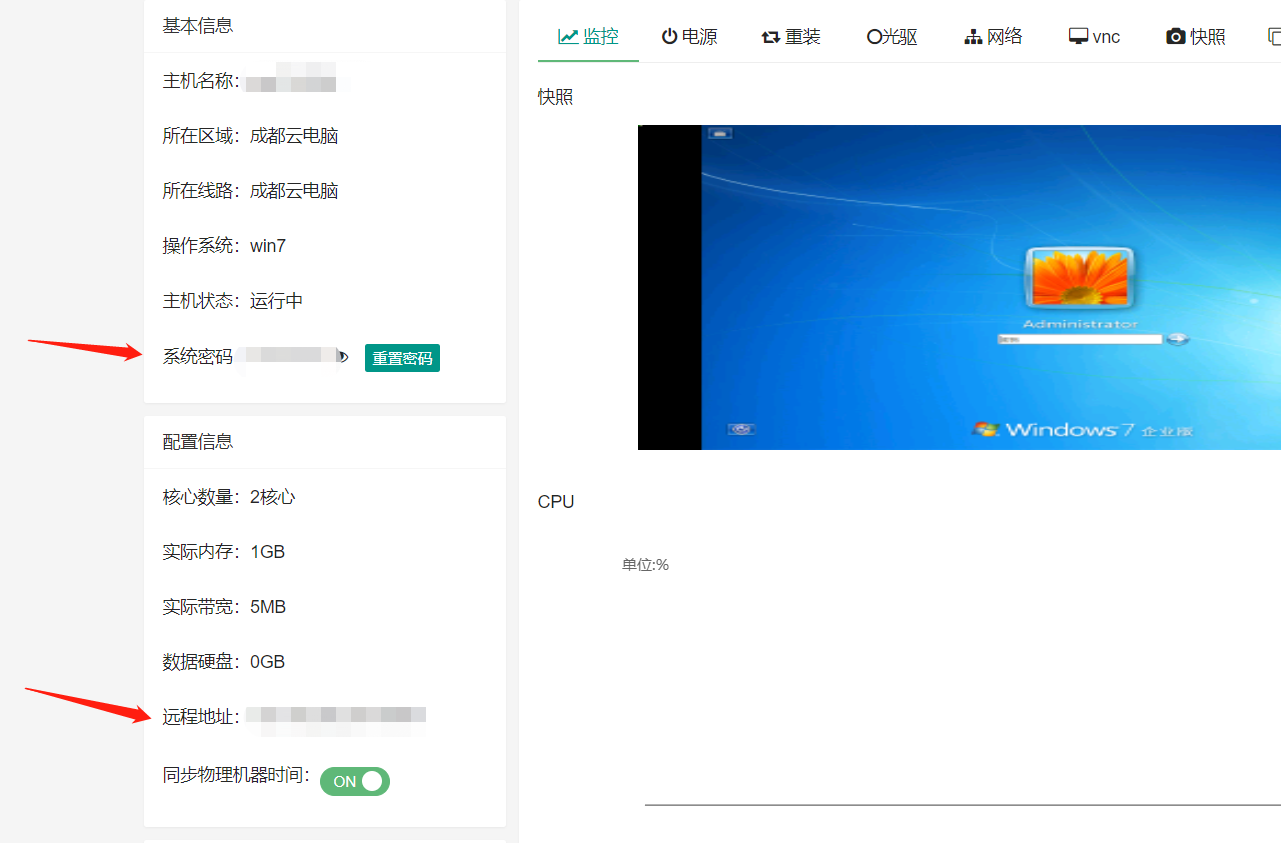Screen dimensions: 1281x843
Task: Click the 系统密码 label
Action: [x=198, y=357]
